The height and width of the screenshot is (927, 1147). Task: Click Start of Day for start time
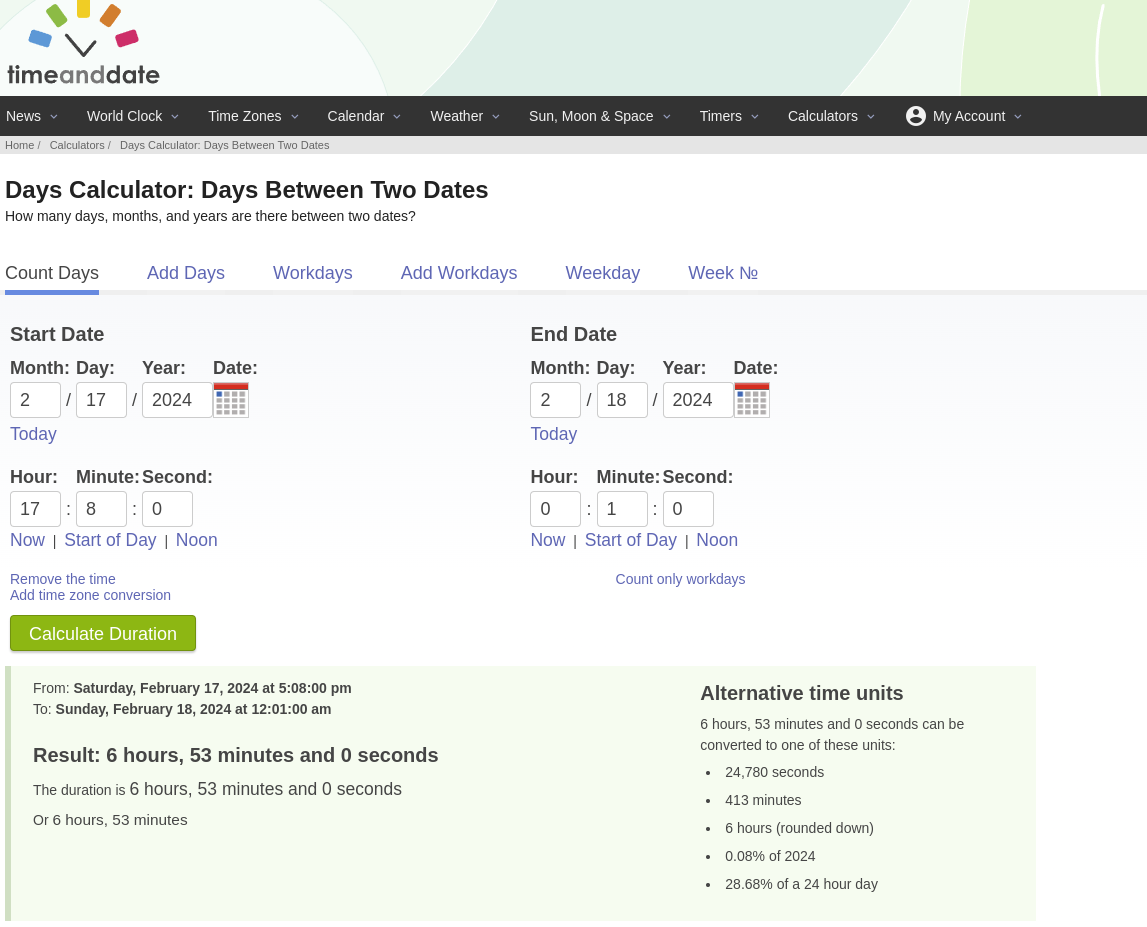[x=110, y=540]
